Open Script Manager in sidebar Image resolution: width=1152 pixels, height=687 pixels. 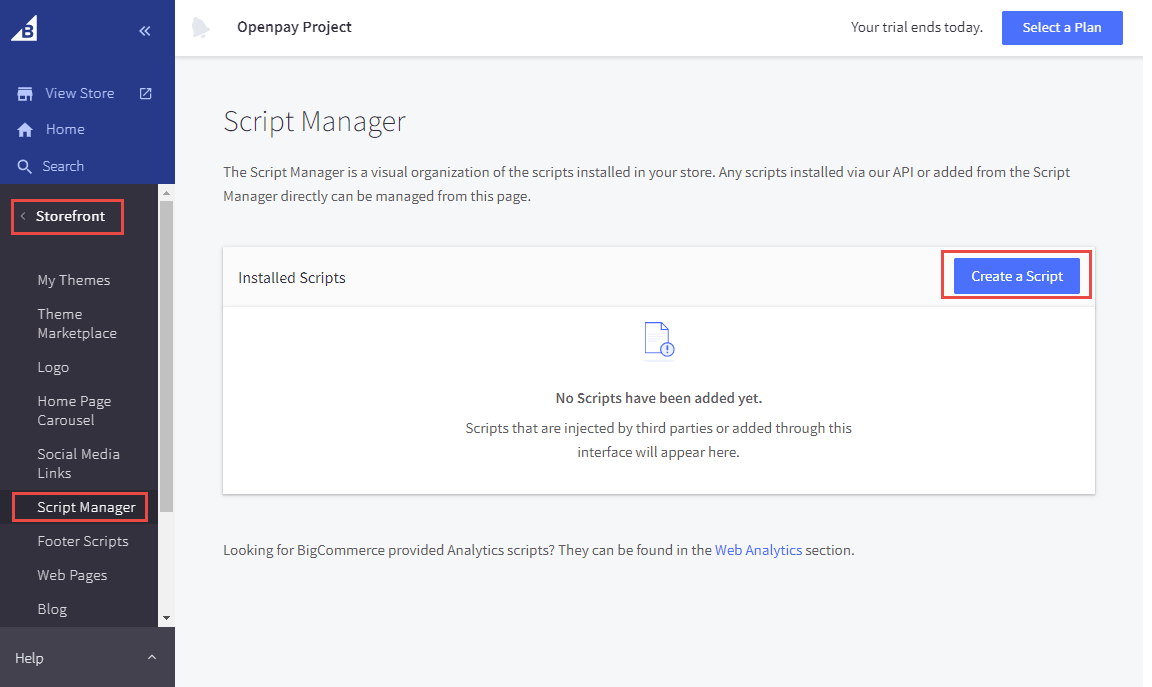(86, 507)
